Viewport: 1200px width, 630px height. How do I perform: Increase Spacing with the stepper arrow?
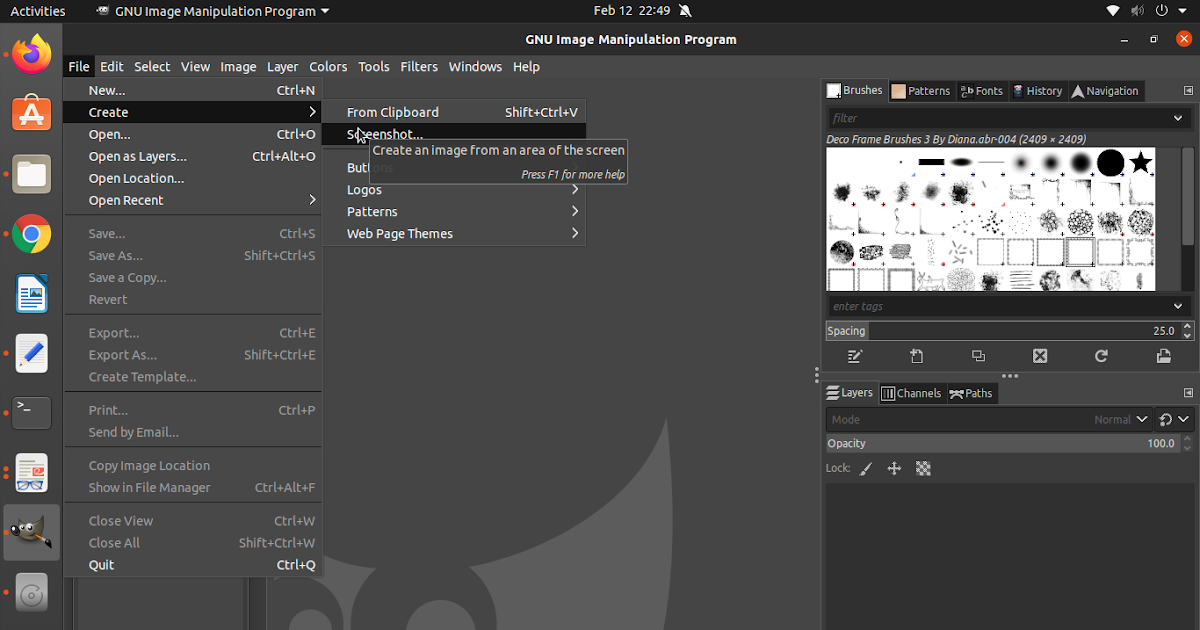click(1188, 326)
